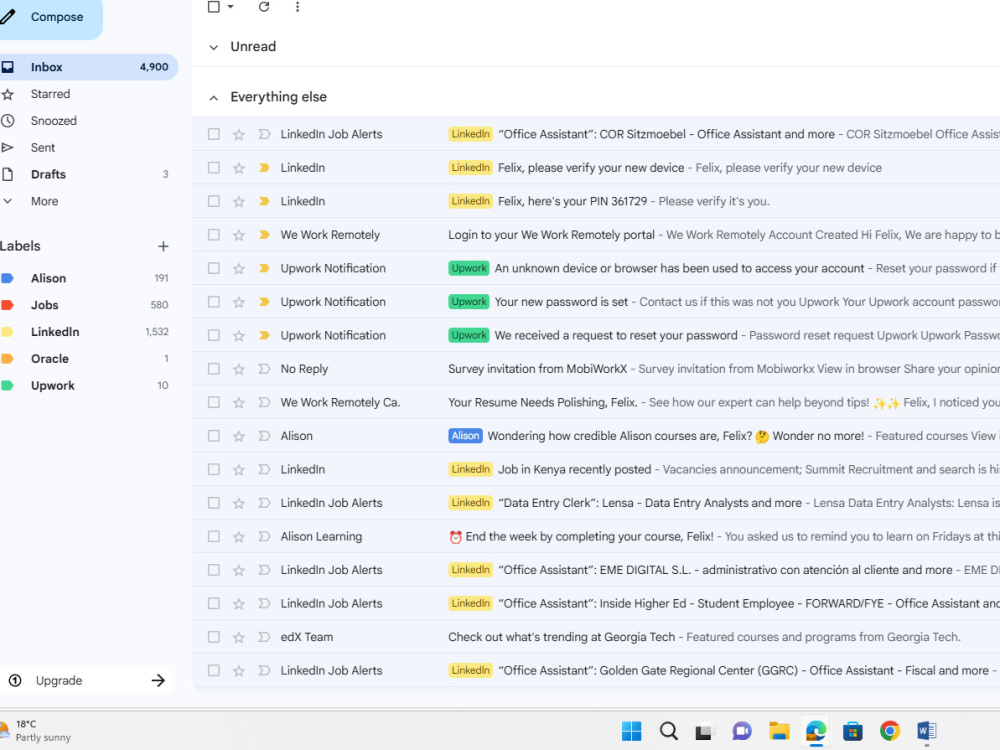Click the LinkedIn tag on 'Job in Kenya' email
The height and width of the screenshot is (750, 1000).
(x=471, y=469)
